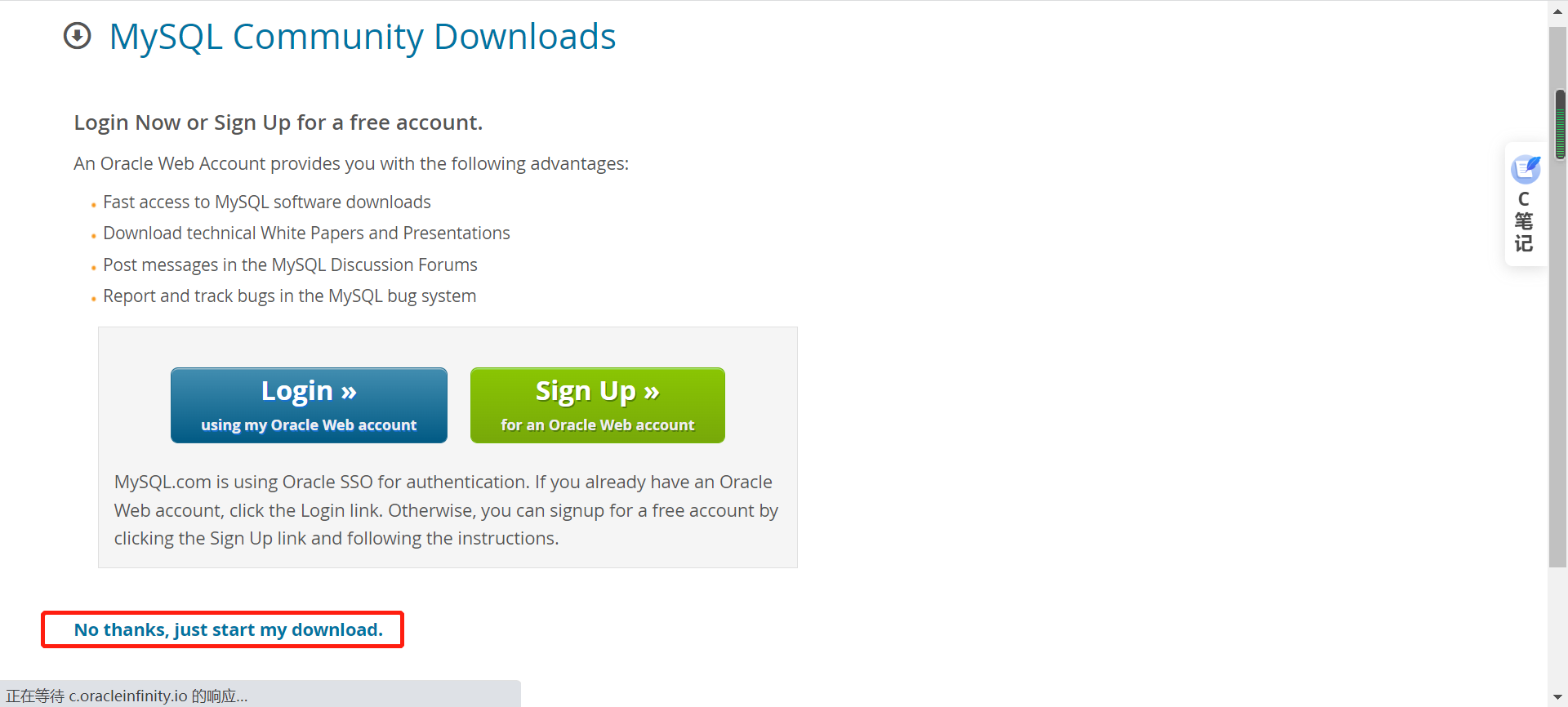Select the Post messages in Discussion Forums bullet
Screen dimensions: 1568x707
click(290, 265)
